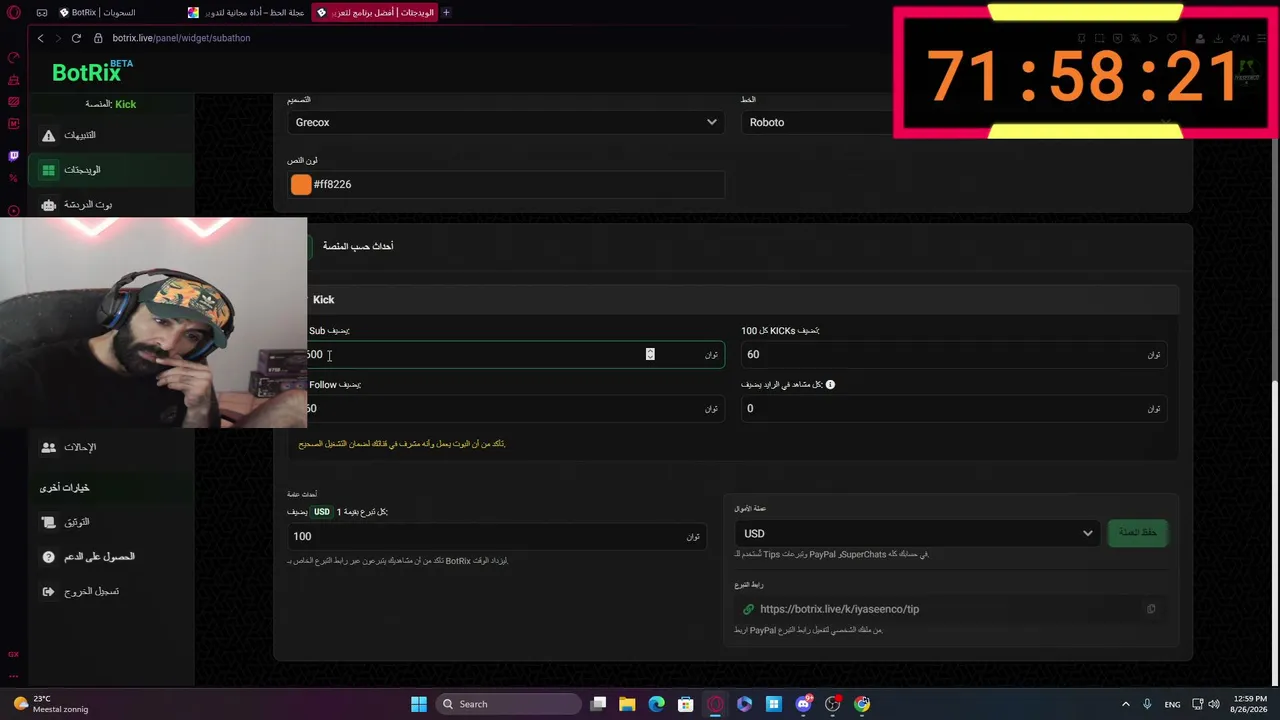Switch to BotRix السحوبات tab

pos(97,13)
